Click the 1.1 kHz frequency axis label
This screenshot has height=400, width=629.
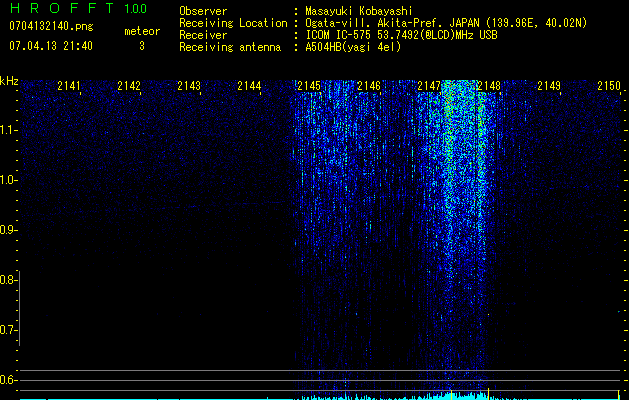(8, 130)
